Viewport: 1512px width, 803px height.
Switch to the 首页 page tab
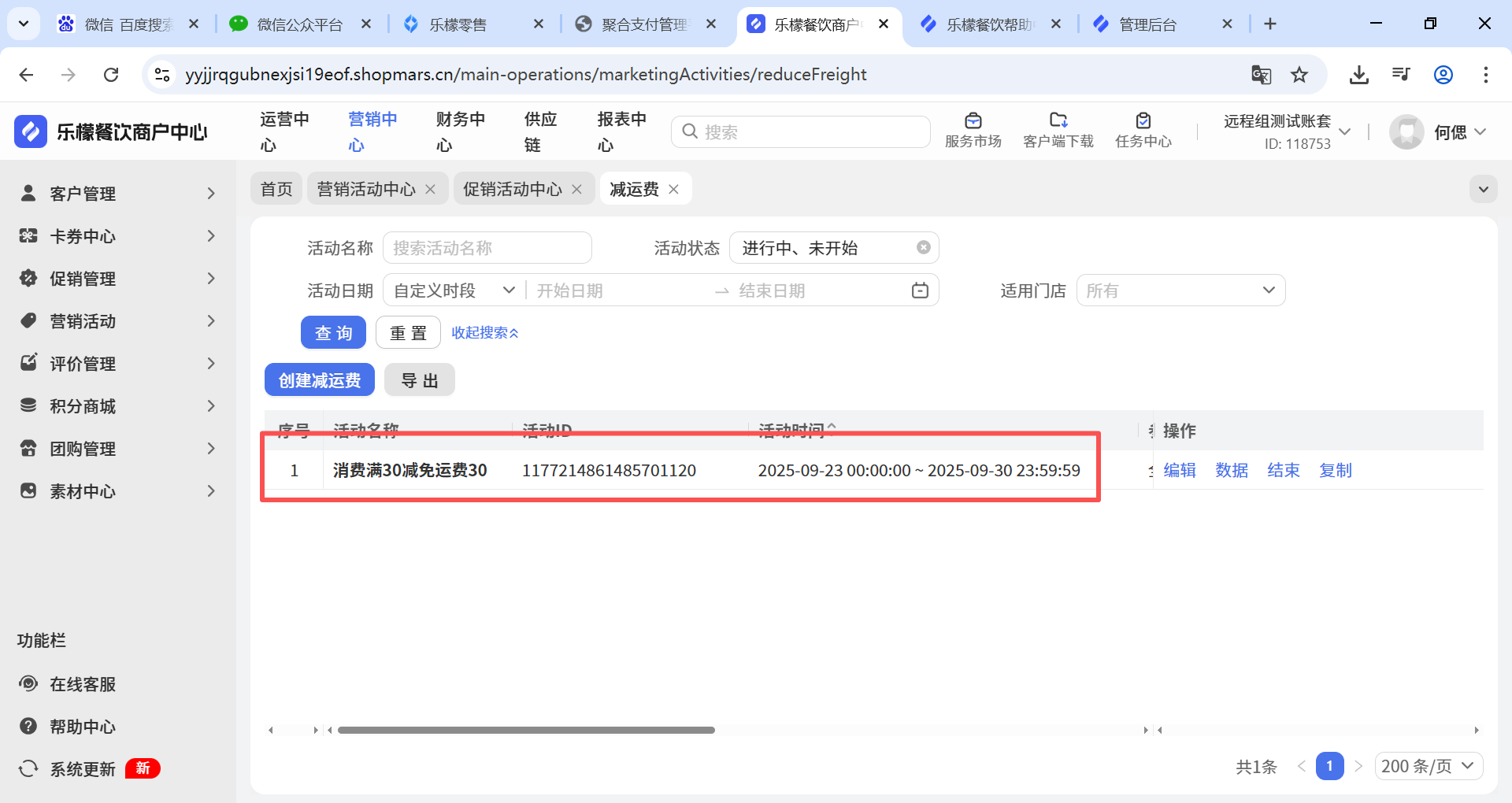pos(276,189)
